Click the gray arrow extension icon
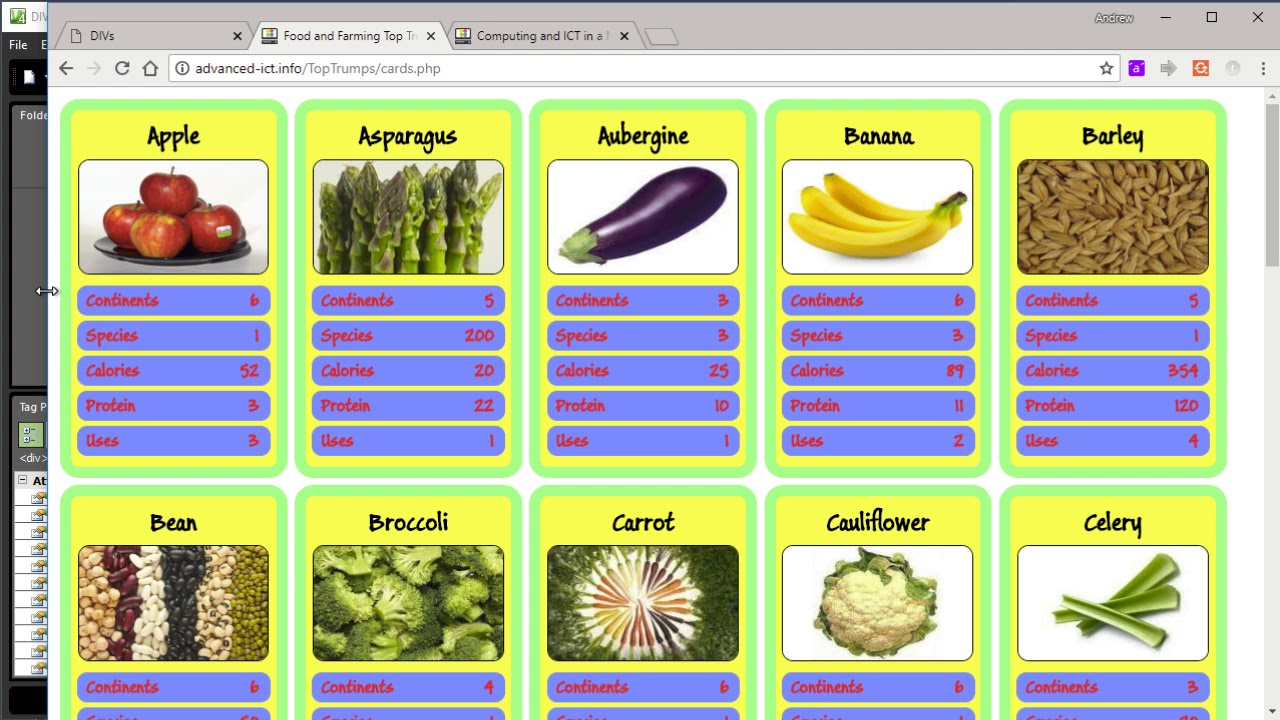Viewport: 1280px width, 720px height. click(1168, 68)
